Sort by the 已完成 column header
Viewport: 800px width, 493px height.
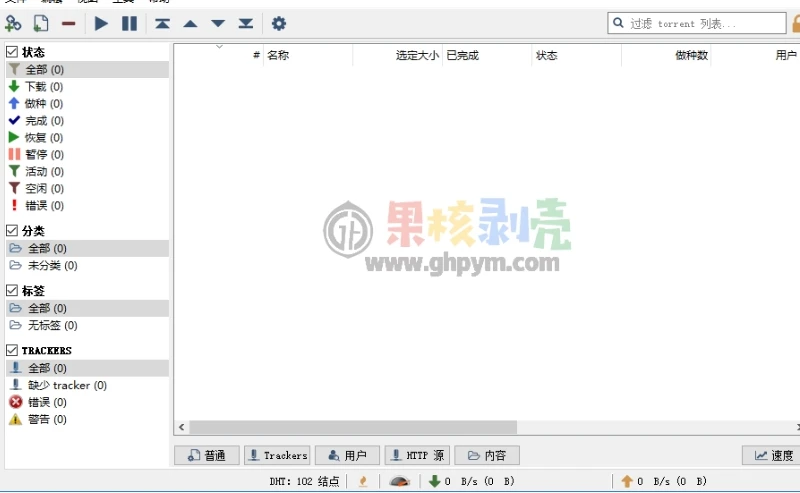(x=487, y=55)
